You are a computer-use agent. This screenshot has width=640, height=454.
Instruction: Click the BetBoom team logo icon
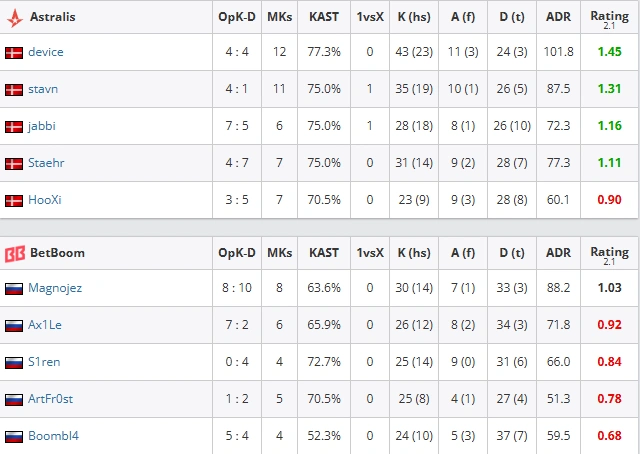15,254
